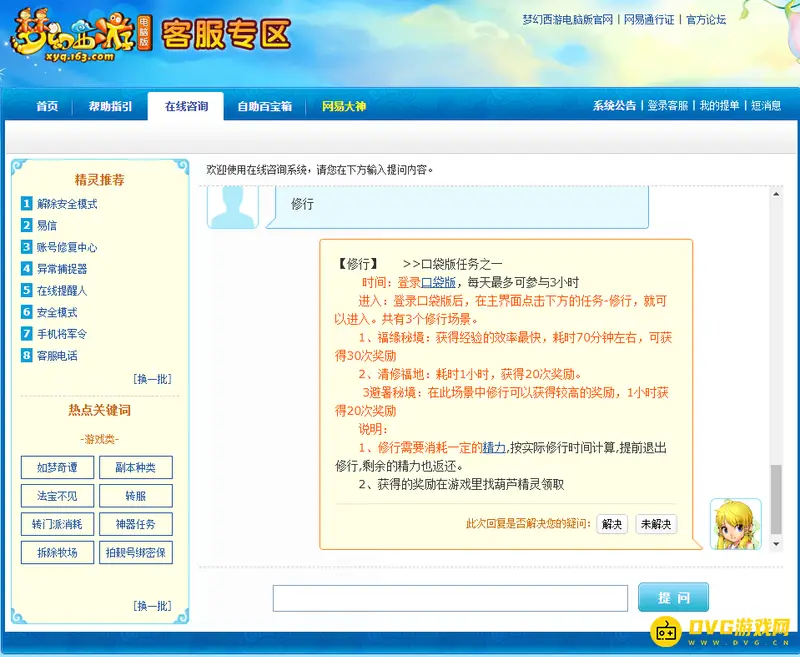
Task: Mark the reply as 未解决
Action: 656,524
